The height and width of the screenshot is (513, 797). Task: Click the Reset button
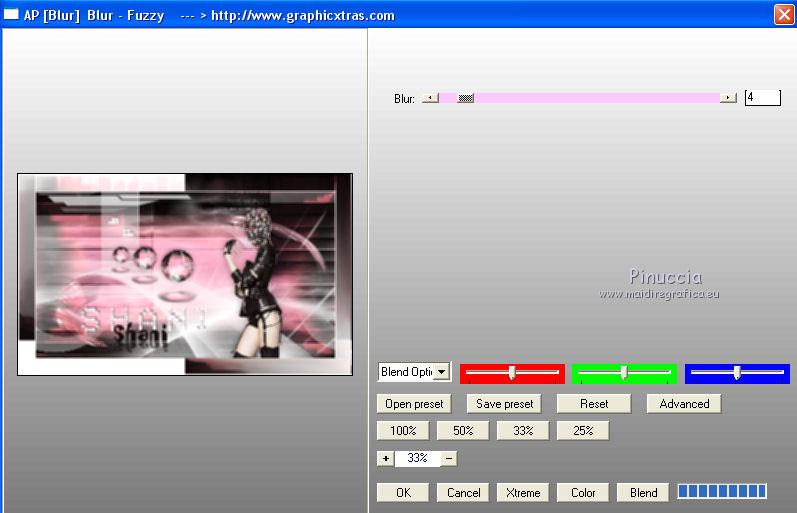coord(594,404)
